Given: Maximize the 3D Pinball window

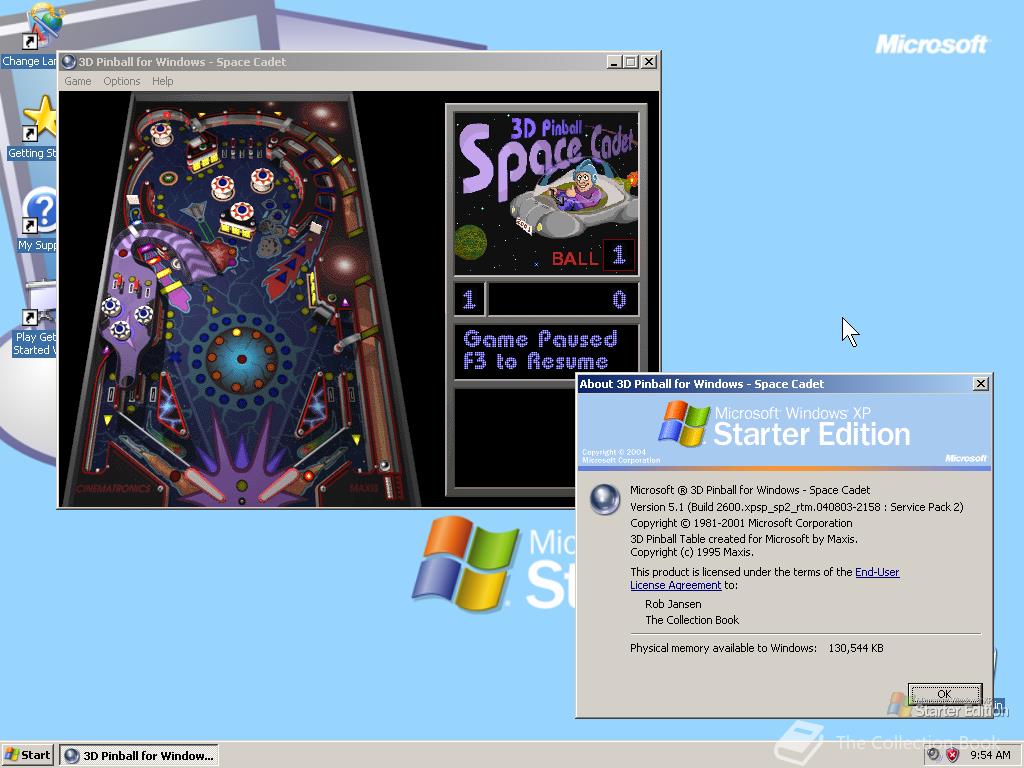Looking at the screenshot, I should (x=630, y=61).
